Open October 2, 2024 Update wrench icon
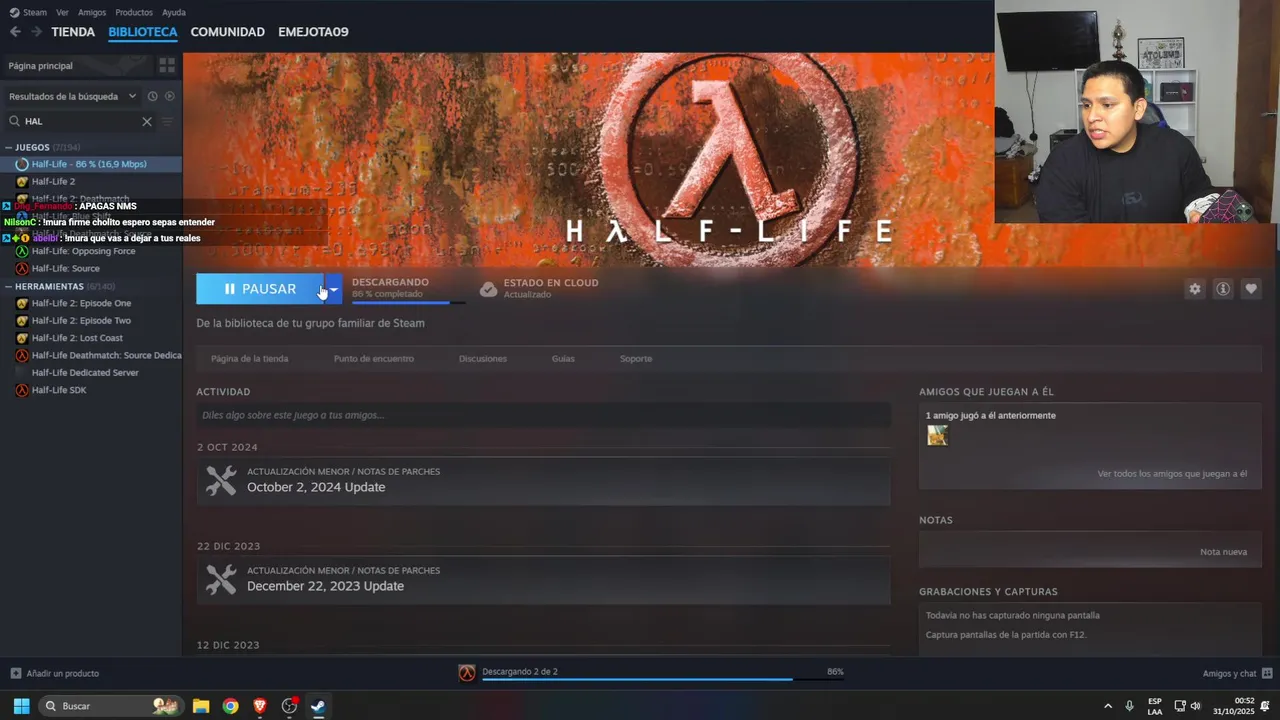This screenshot has width=1280, height=720. 221,480
